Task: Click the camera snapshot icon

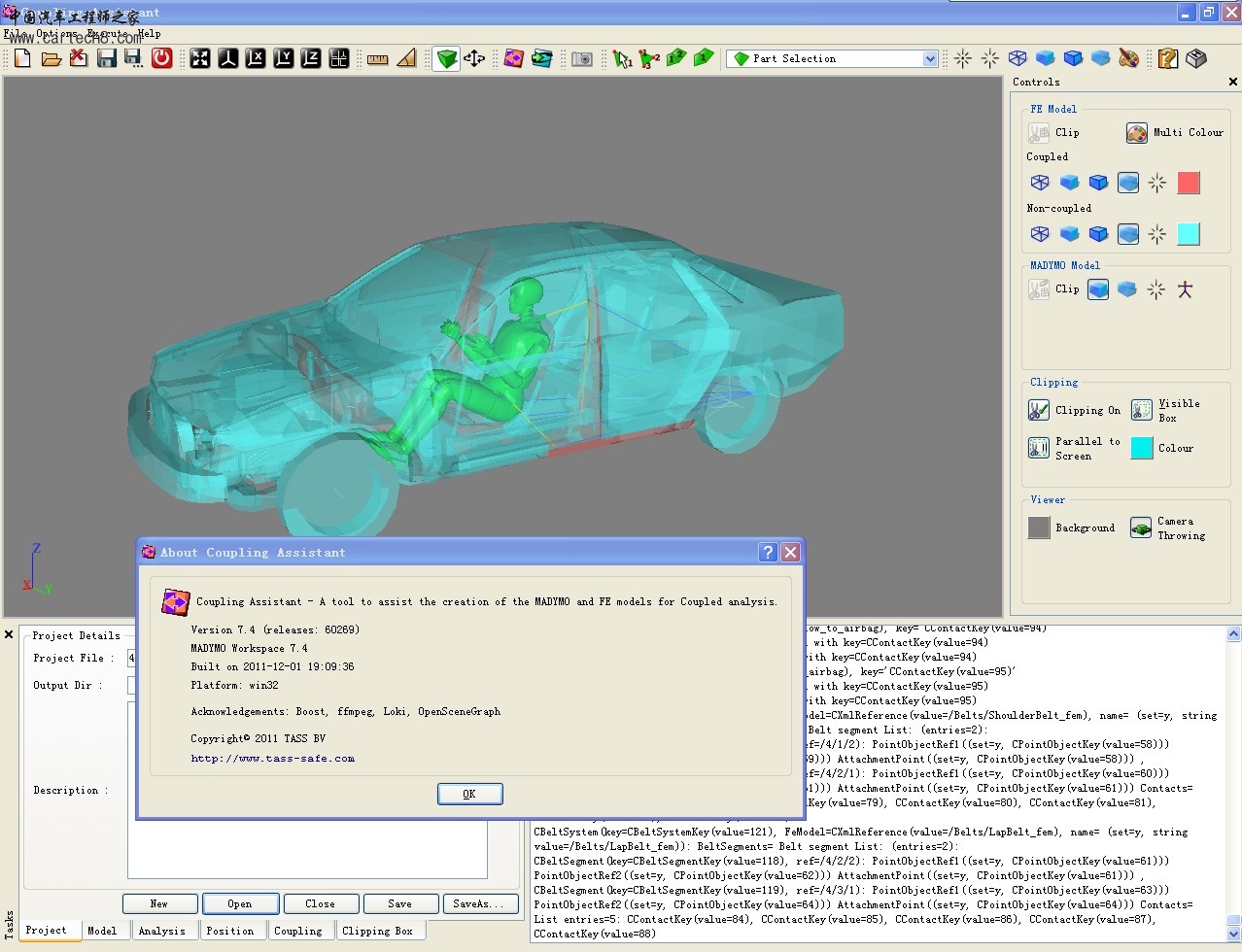Action: (x=582, y=59)
